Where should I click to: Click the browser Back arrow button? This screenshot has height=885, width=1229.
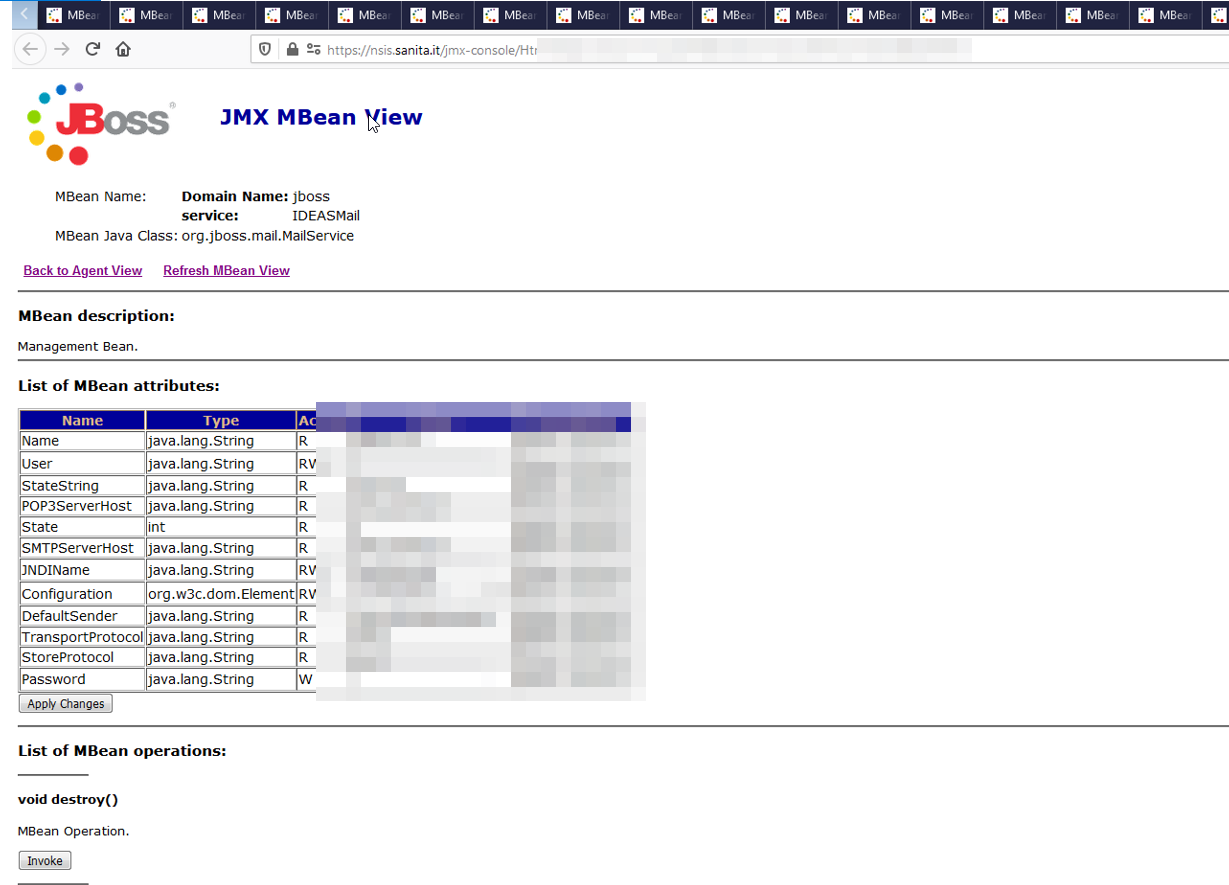(31, 49)
